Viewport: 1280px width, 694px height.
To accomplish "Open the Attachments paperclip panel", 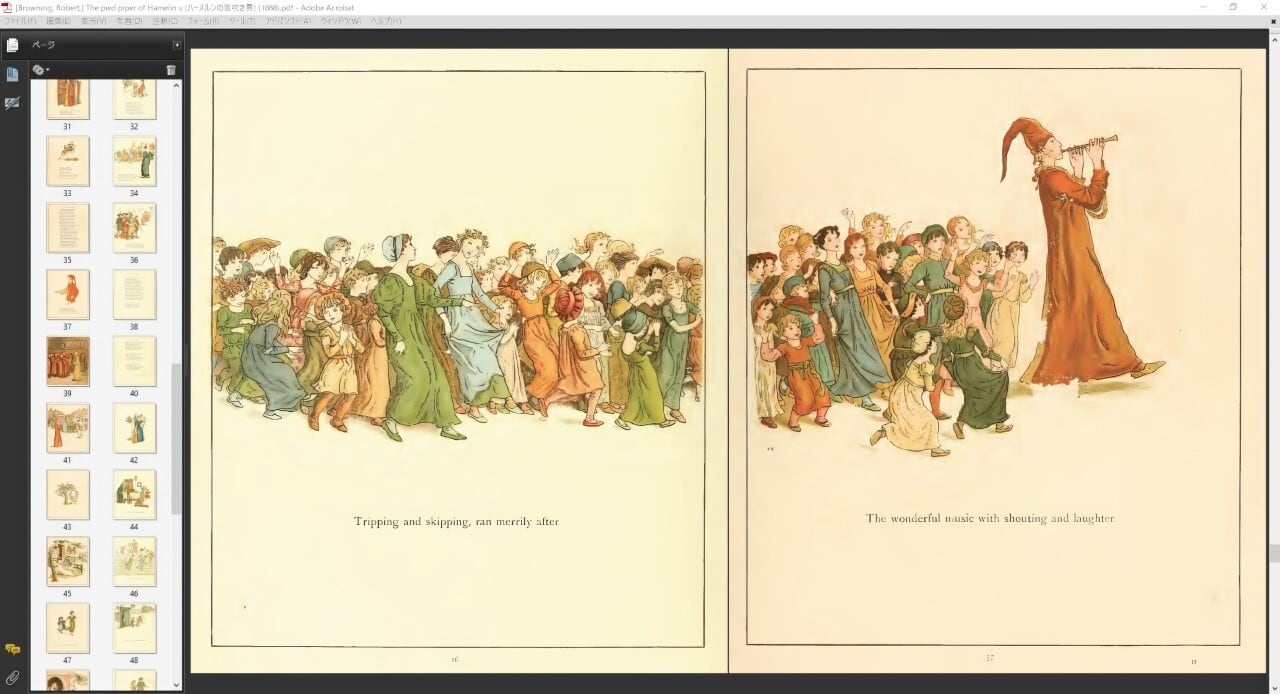I will [12, 678].
